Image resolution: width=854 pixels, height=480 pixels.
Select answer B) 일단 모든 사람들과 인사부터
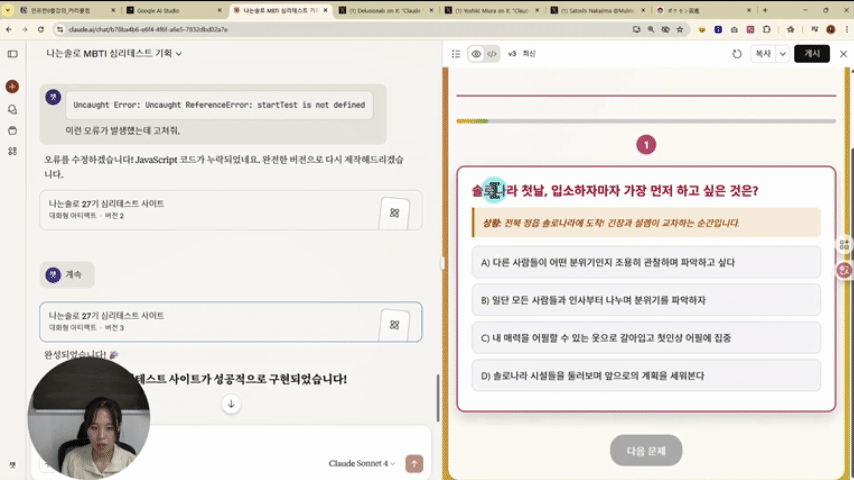pyautogui.click(x=646, y=300)
